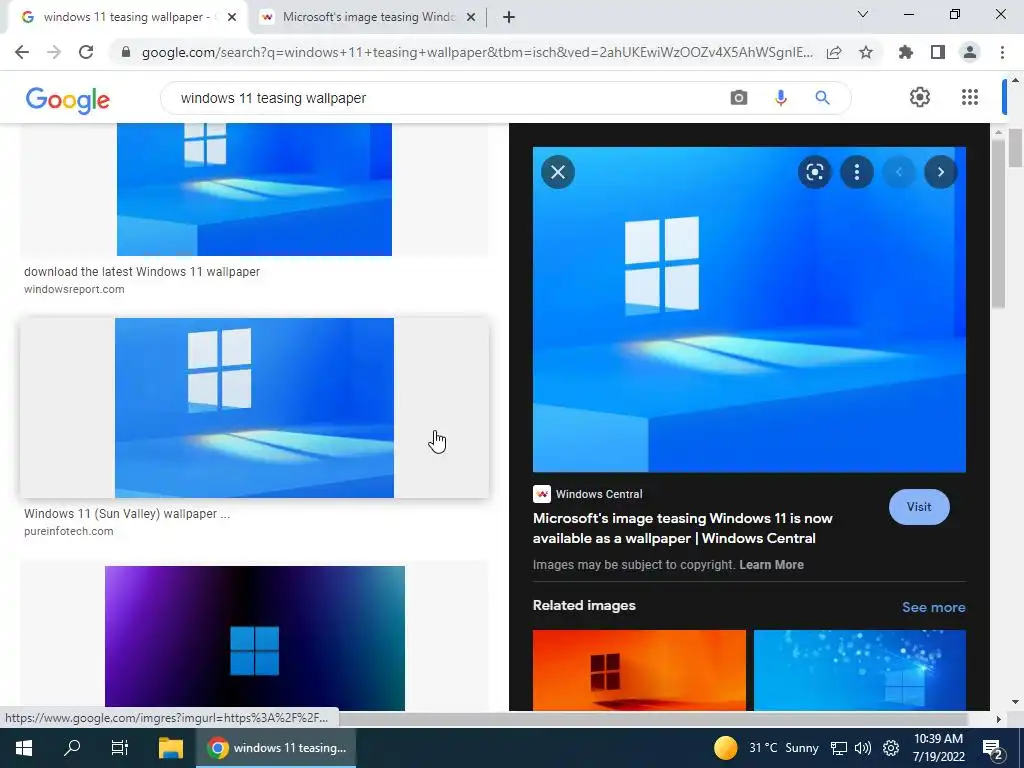This screenshot has width=1024, height=768.
Task: Open the Windows Start menu
Action: point(24,748)
